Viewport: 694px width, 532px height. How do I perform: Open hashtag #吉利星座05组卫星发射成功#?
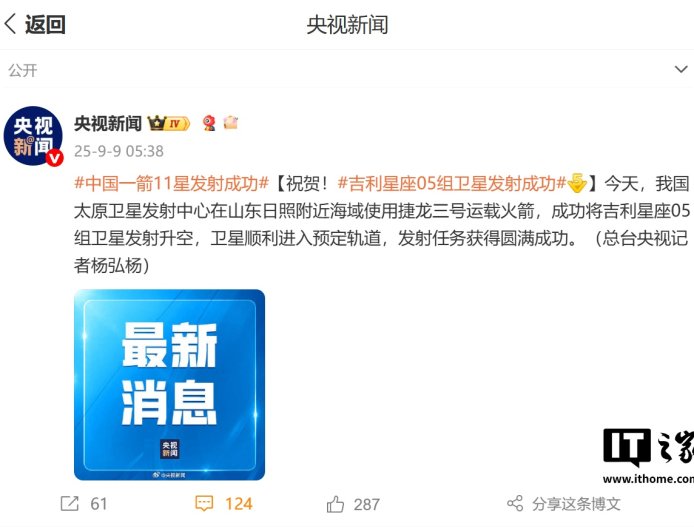[451, 183]
